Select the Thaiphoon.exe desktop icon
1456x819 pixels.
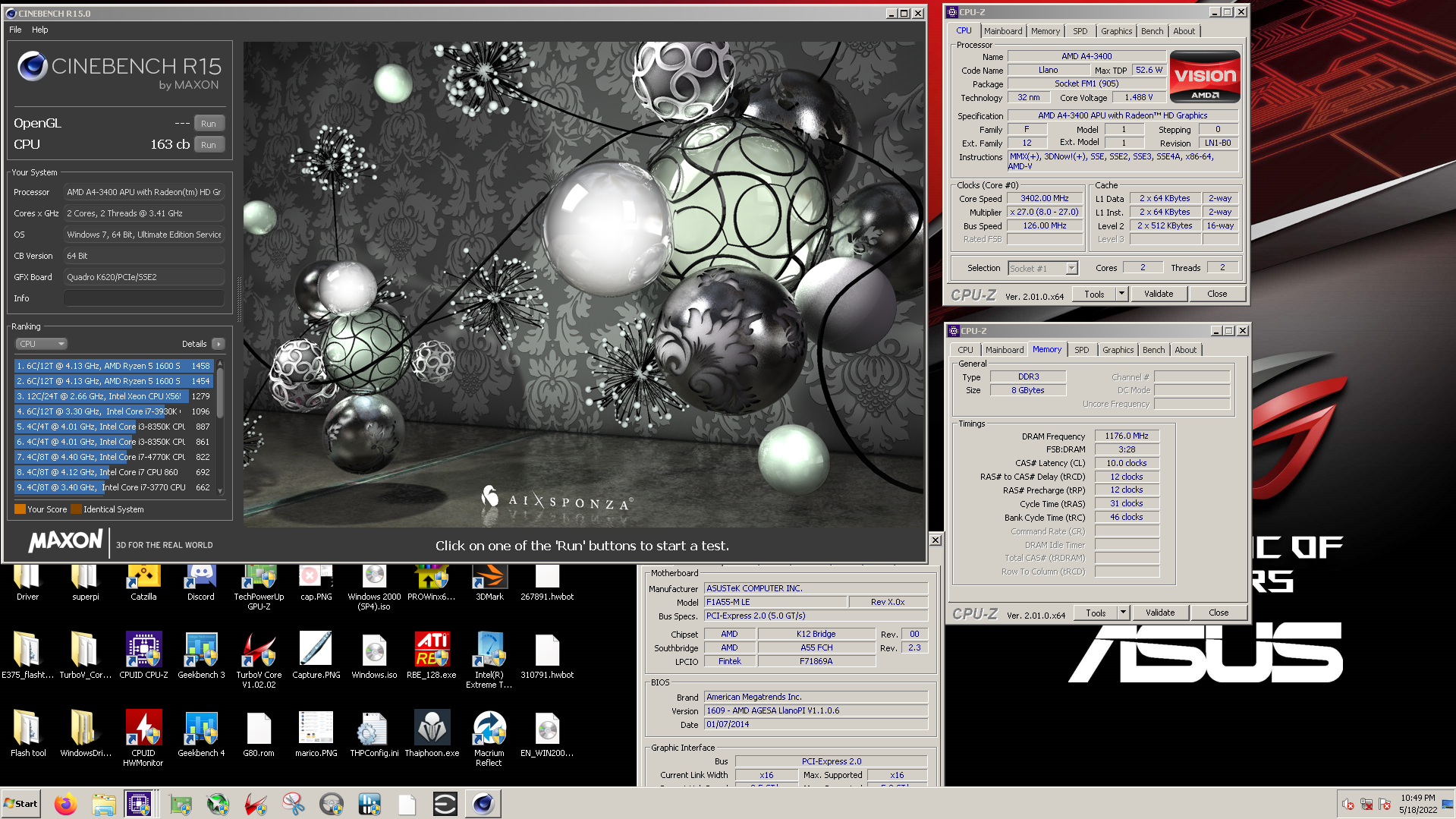432,733
